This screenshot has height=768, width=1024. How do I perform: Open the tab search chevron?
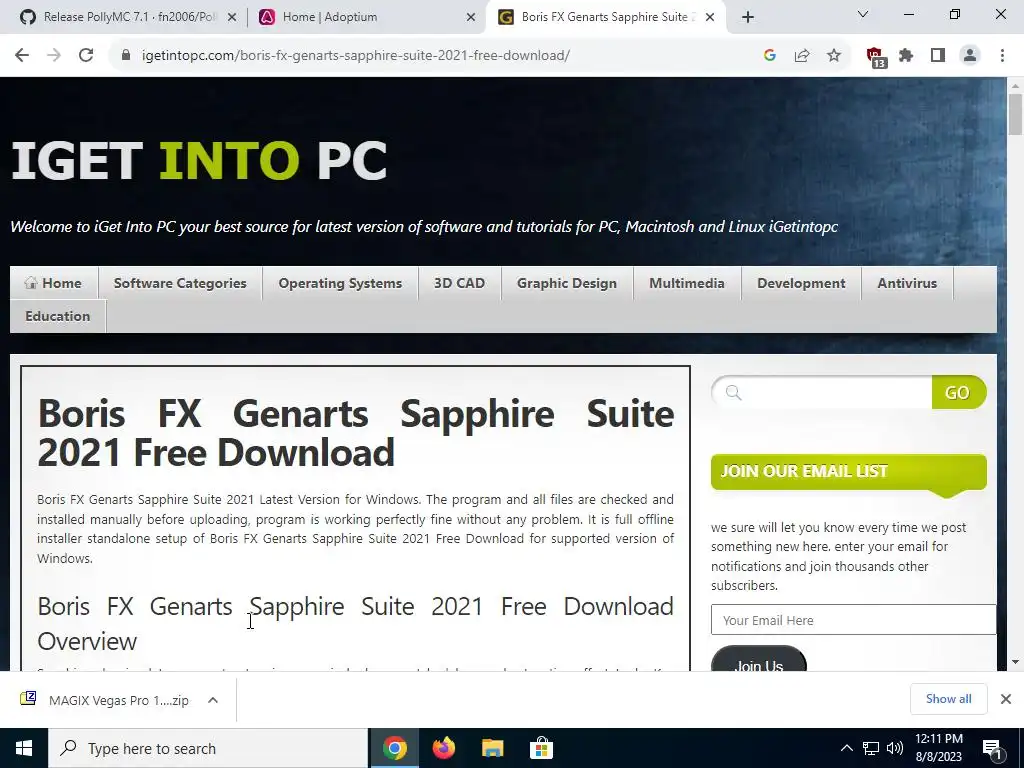[x=863, y=14]
